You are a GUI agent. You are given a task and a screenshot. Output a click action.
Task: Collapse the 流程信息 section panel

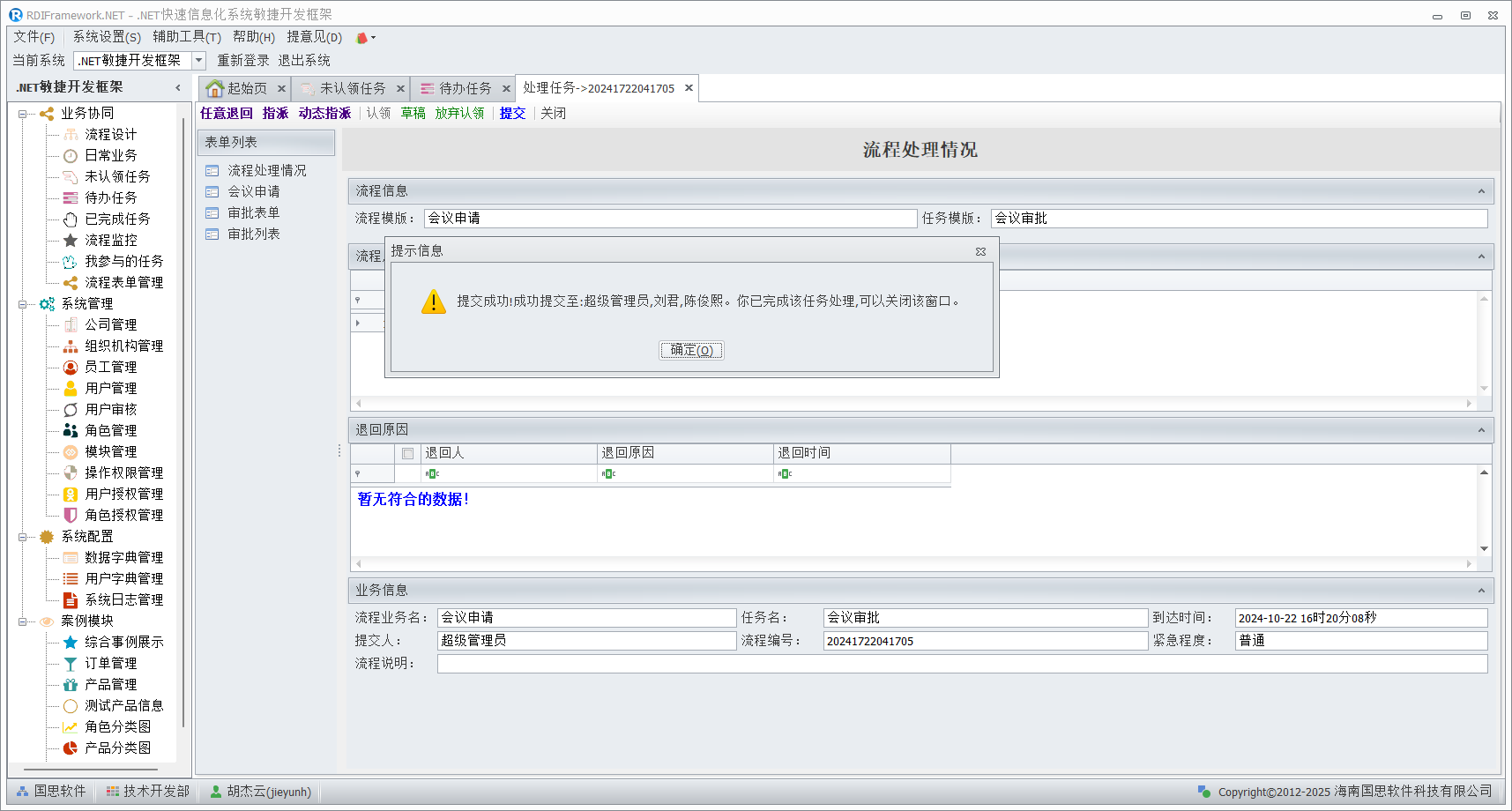click(1481, 191)
